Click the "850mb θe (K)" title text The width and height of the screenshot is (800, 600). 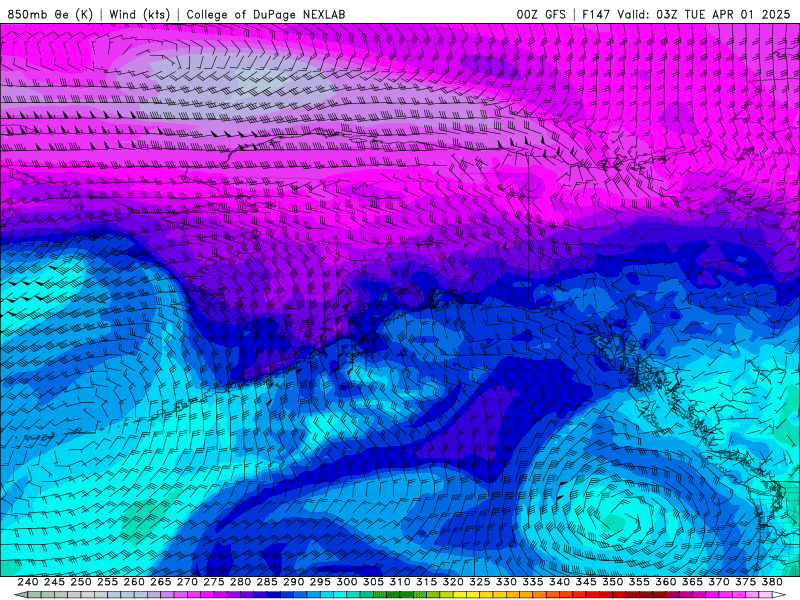tap(50, 14)
